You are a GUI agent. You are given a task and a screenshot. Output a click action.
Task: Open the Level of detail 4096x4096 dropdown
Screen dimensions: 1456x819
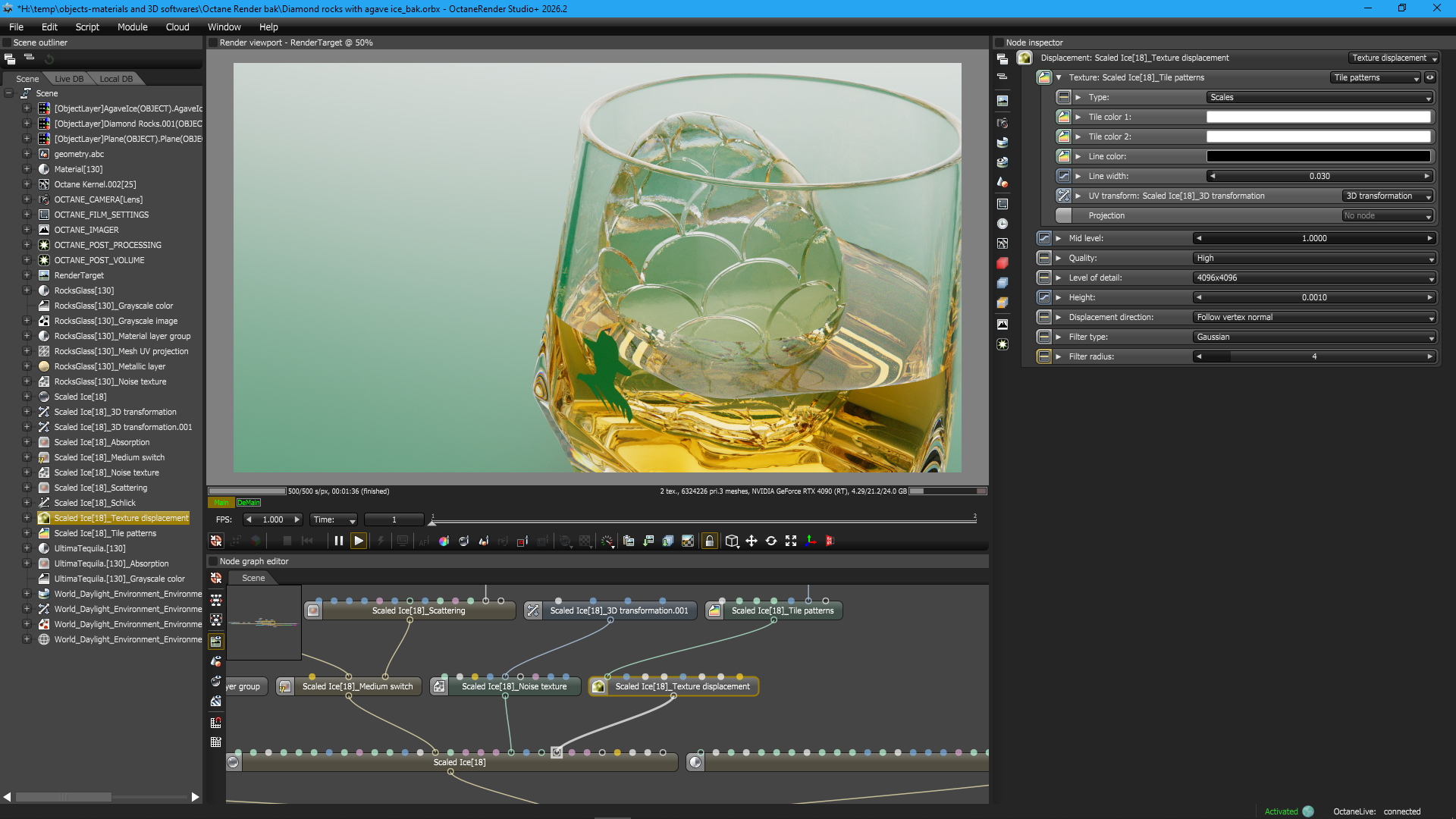(x=1314, y=278)
